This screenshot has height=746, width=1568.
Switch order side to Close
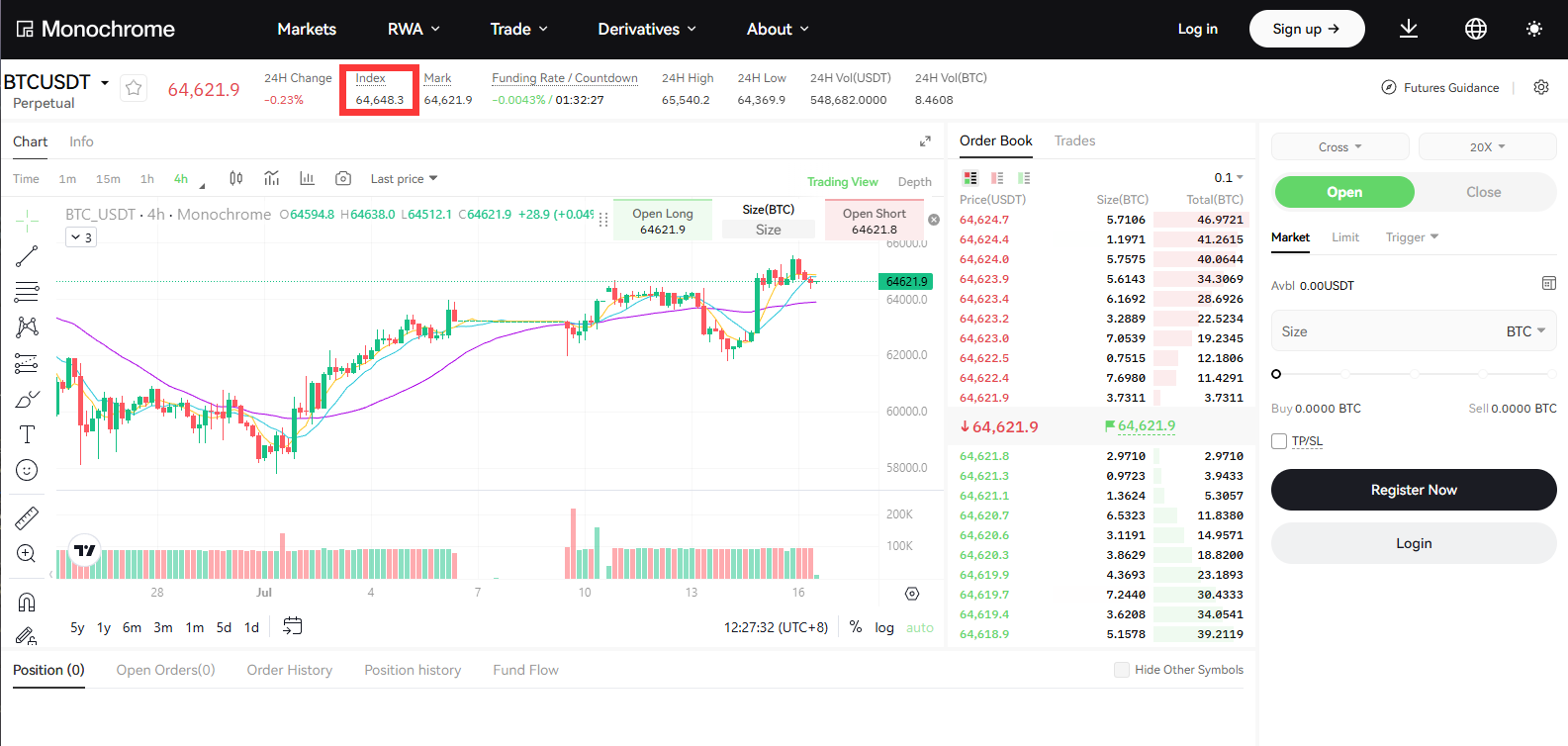coord(1484,192)
